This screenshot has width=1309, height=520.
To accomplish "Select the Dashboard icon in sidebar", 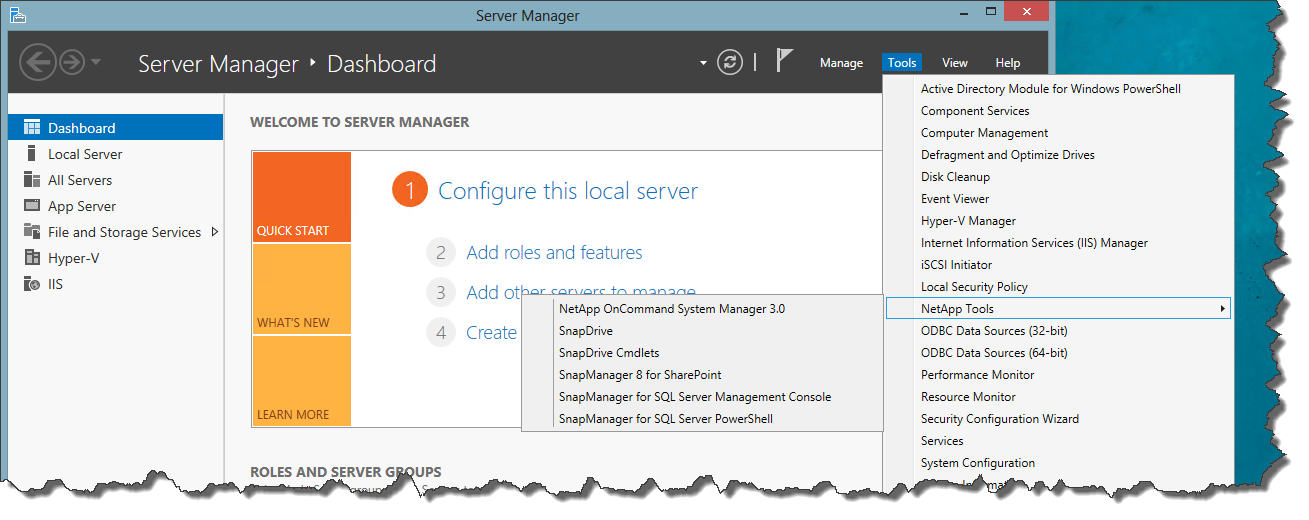I will (x=32, y=128).
